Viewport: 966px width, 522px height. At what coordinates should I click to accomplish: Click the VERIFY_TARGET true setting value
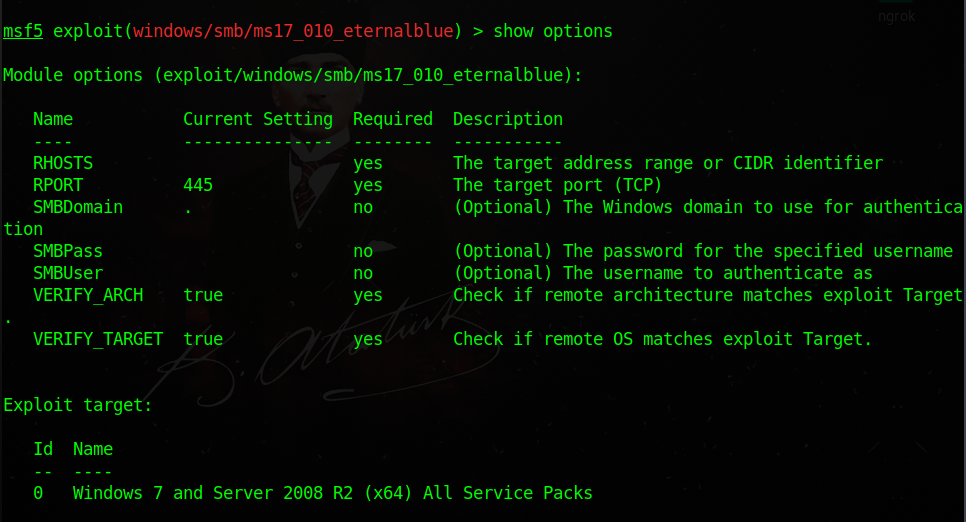pyautogui.click(x=203, y=339)
